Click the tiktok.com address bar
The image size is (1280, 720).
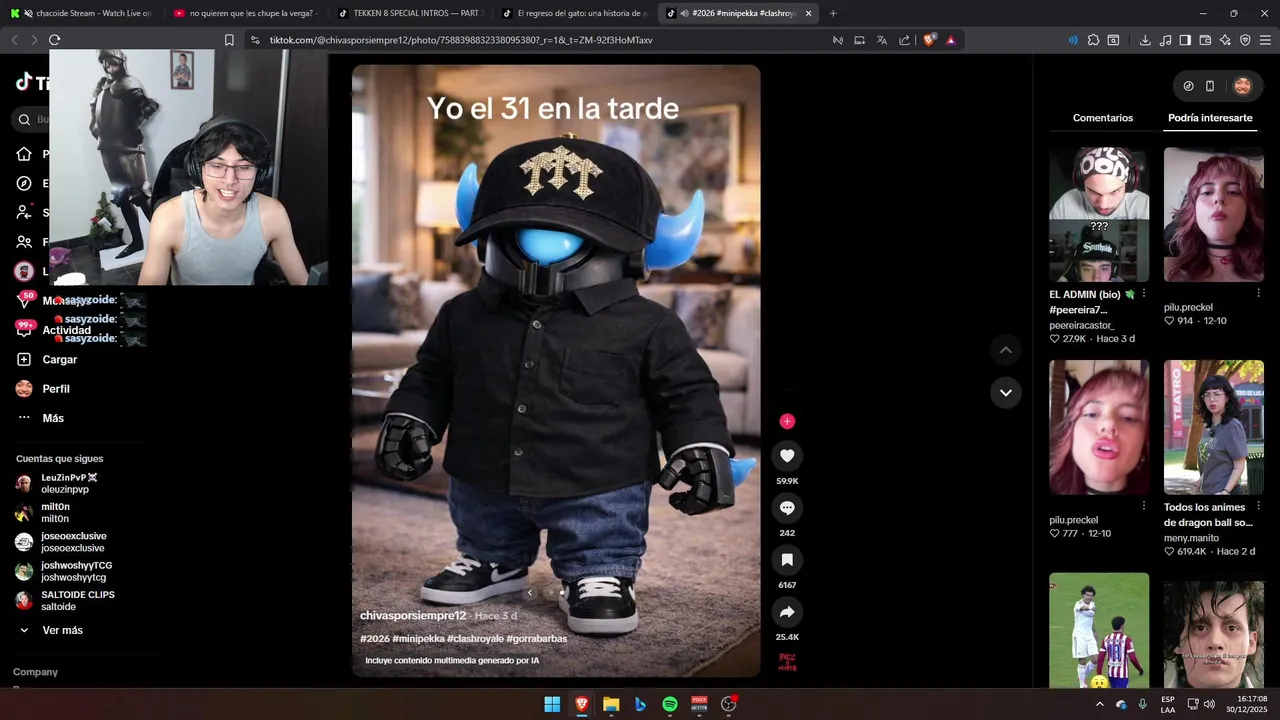tap(540, 40)
